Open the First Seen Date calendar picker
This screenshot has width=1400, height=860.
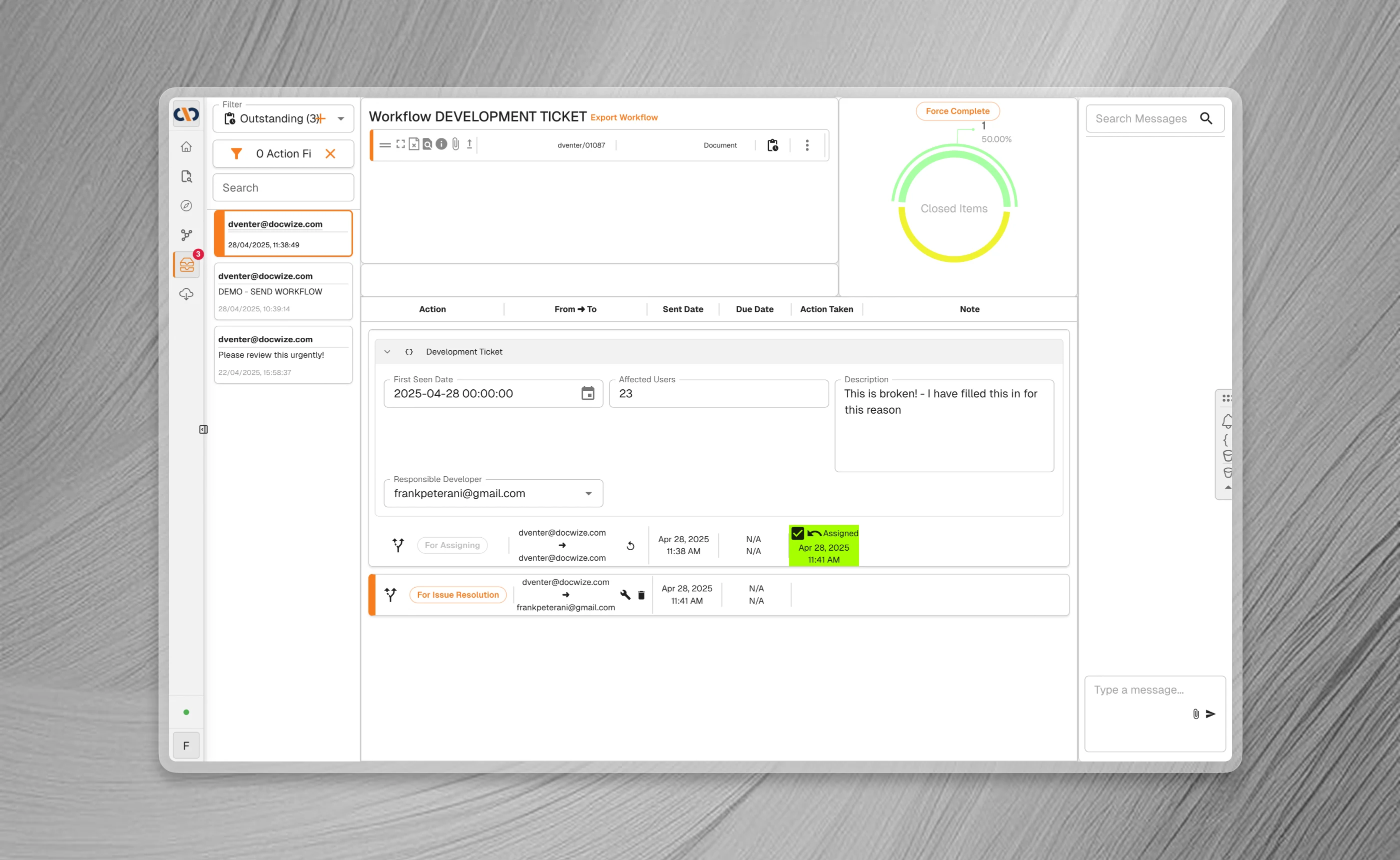click(x=588, y=393)
